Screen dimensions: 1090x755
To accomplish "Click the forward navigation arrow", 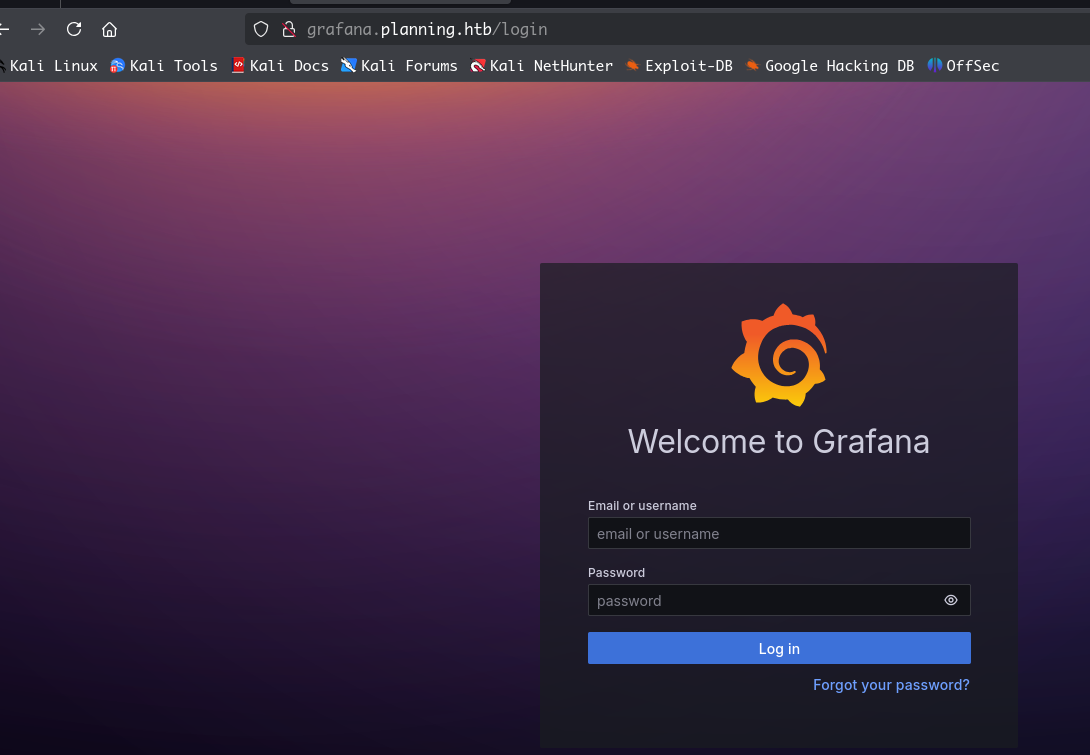I will [x=38, y=29].
